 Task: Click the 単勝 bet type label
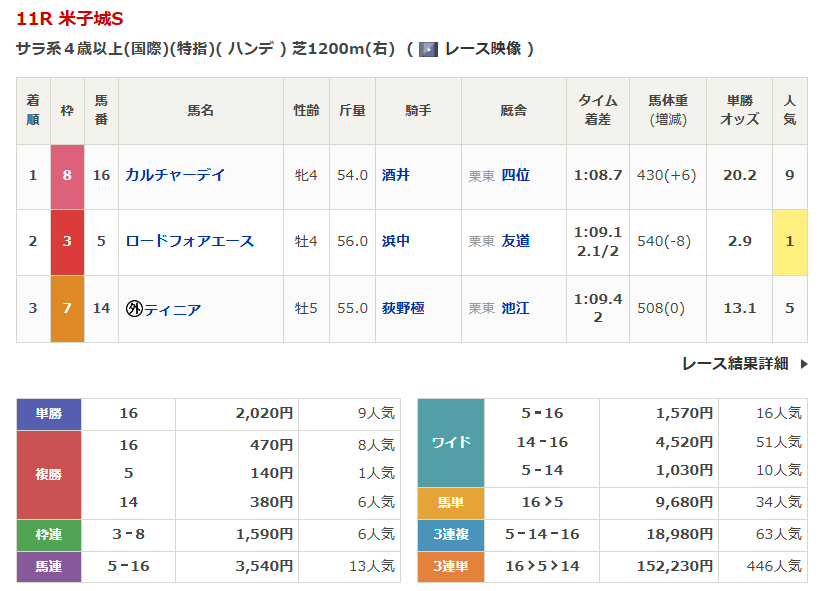click(x=49, y=413)
